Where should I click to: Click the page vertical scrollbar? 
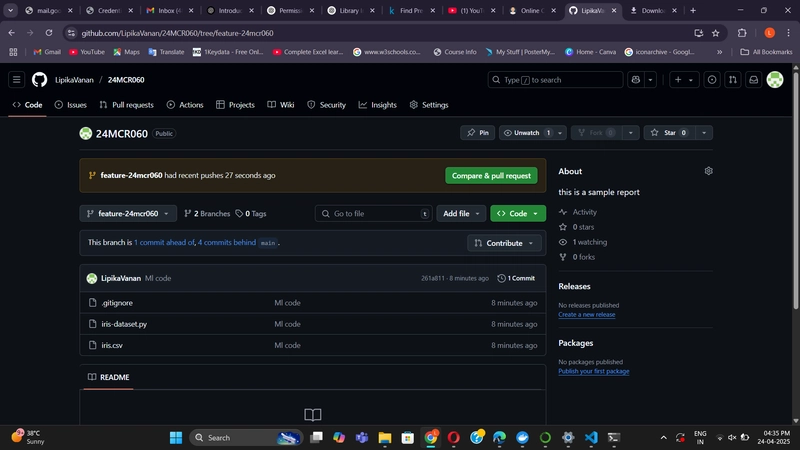click(795, 189)
